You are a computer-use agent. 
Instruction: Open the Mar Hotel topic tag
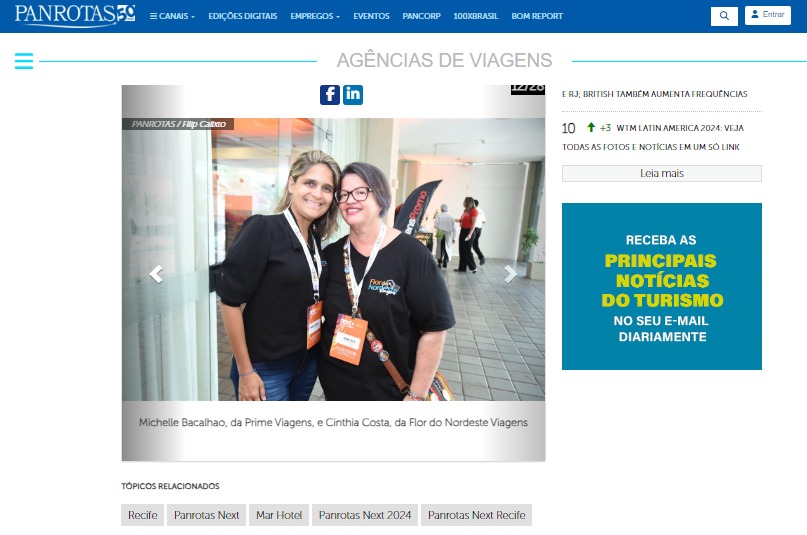(279, 515)
